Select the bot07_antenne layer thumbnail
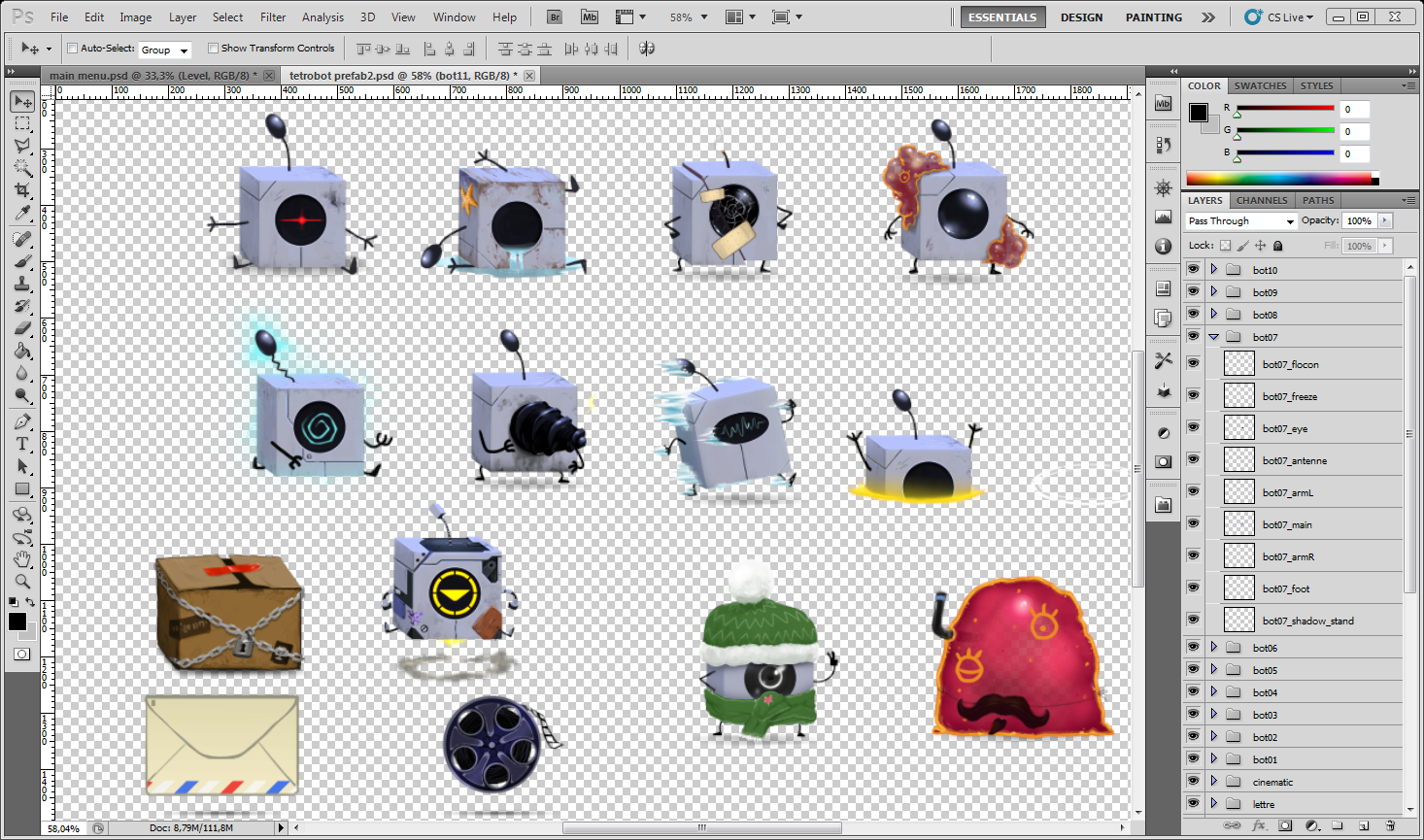 (x=1238, y=459)
